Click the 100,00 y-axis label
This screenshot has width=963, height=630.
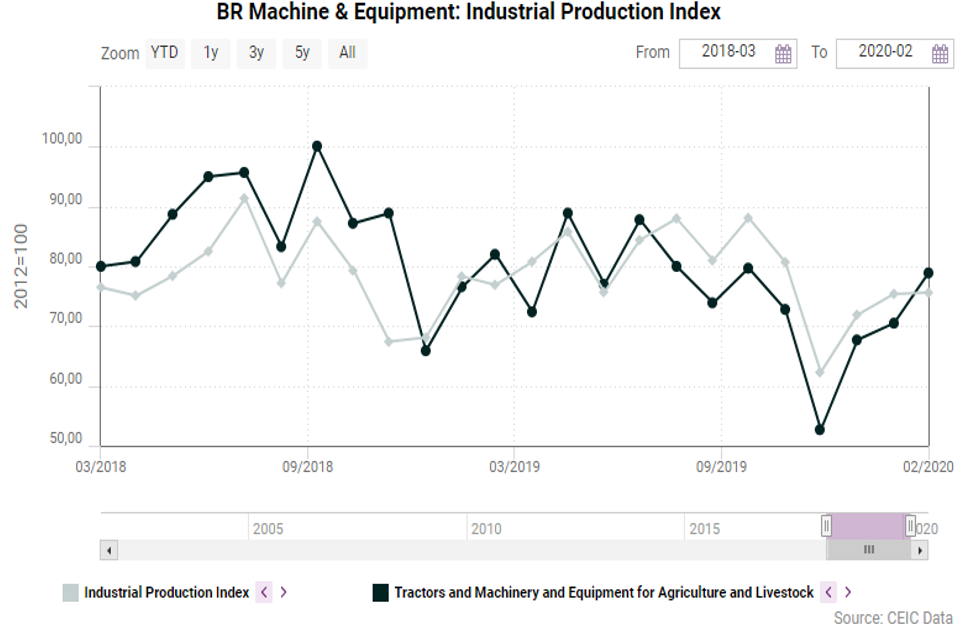click(61, 139)
